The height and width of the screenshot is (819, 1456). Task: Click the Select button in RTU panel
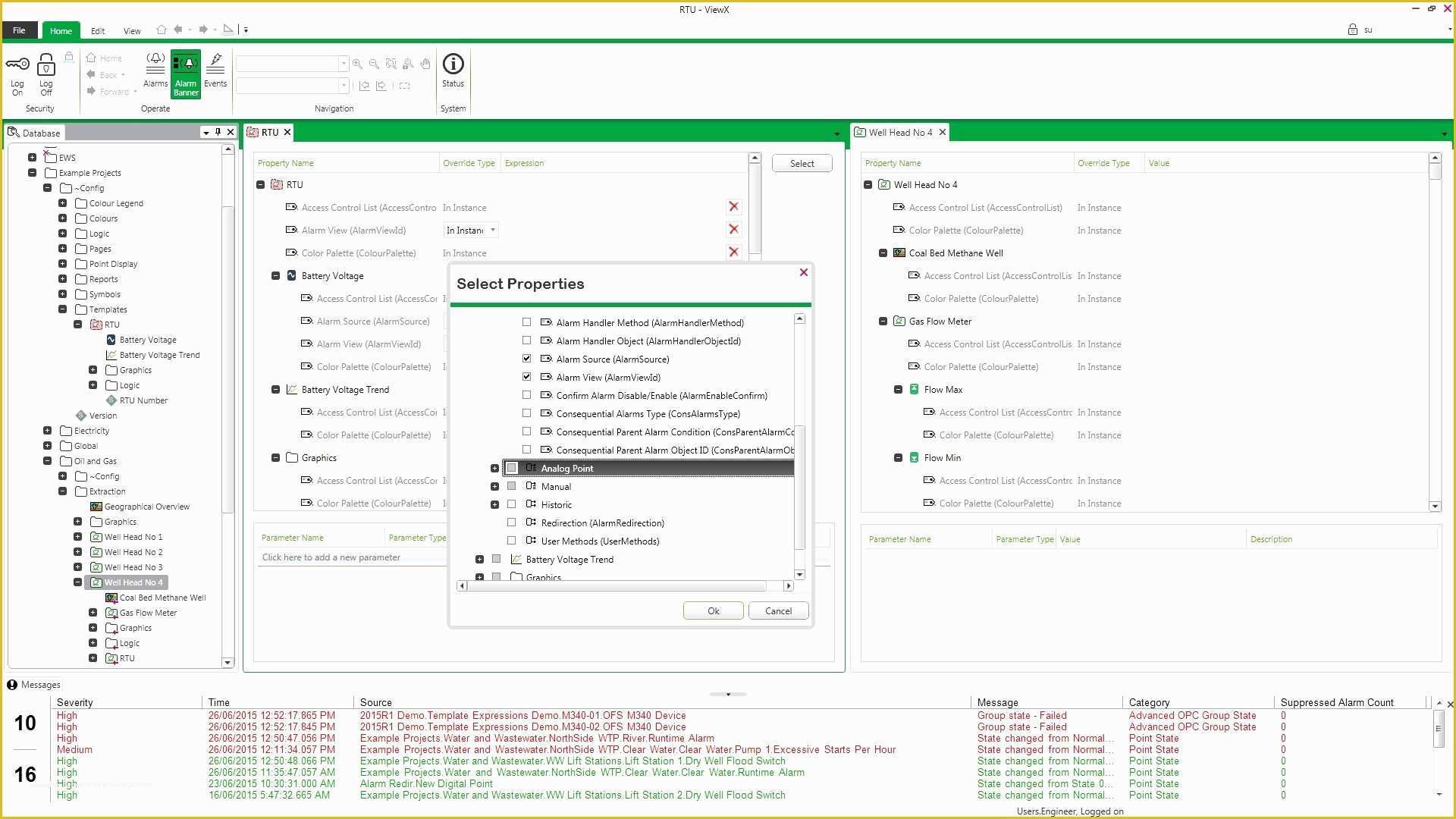[802, 163]
